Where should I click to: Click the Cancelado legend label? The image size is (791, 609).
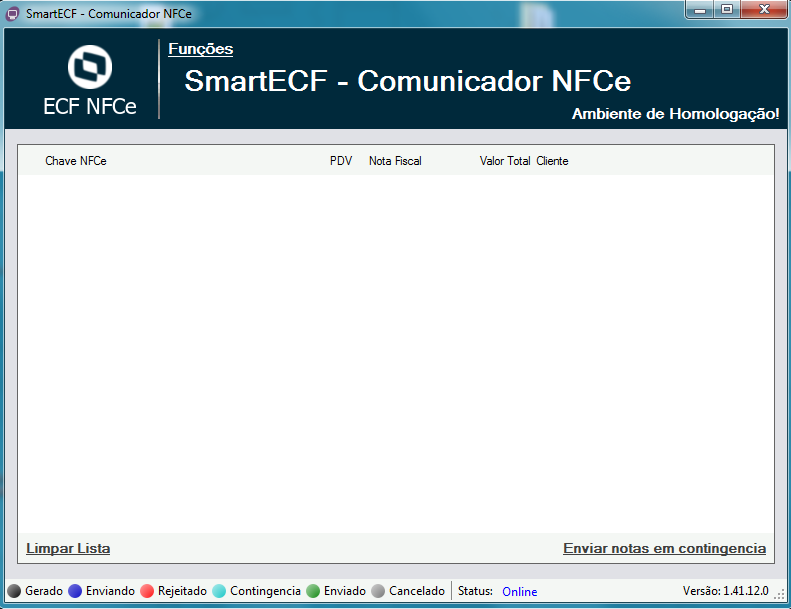click(x=417, y=591)
